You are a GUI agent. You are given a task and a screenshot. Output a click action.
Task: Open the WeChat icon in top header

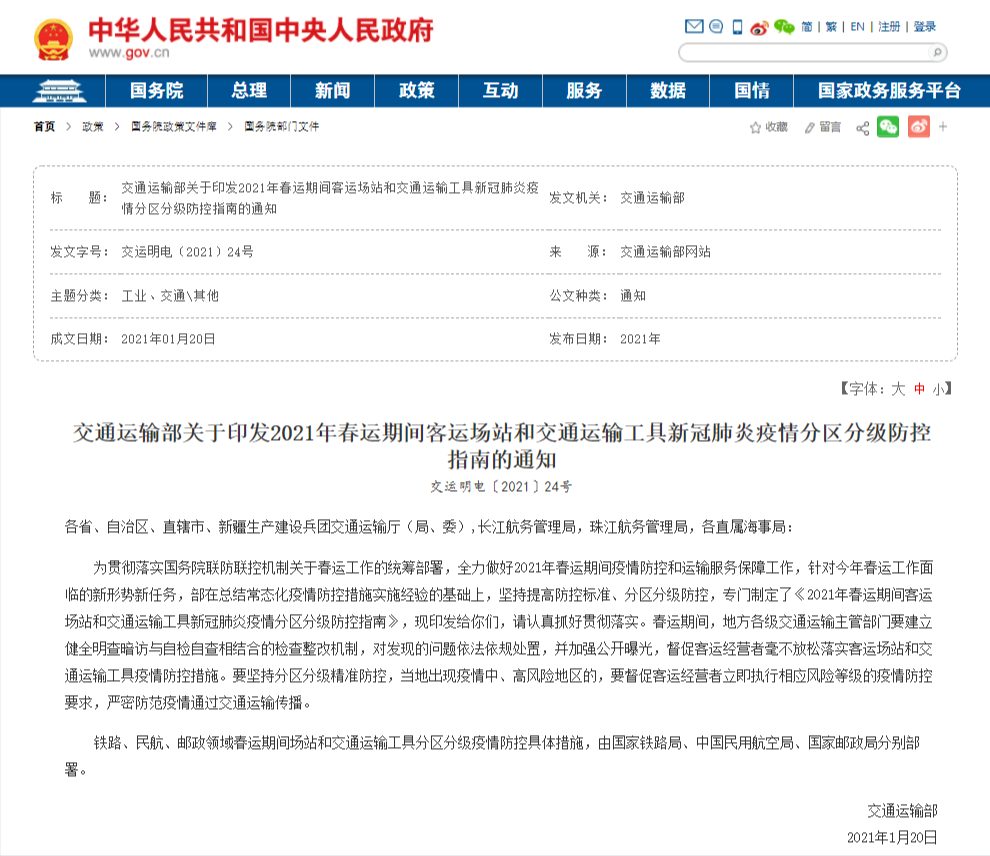tap(784, 27)
